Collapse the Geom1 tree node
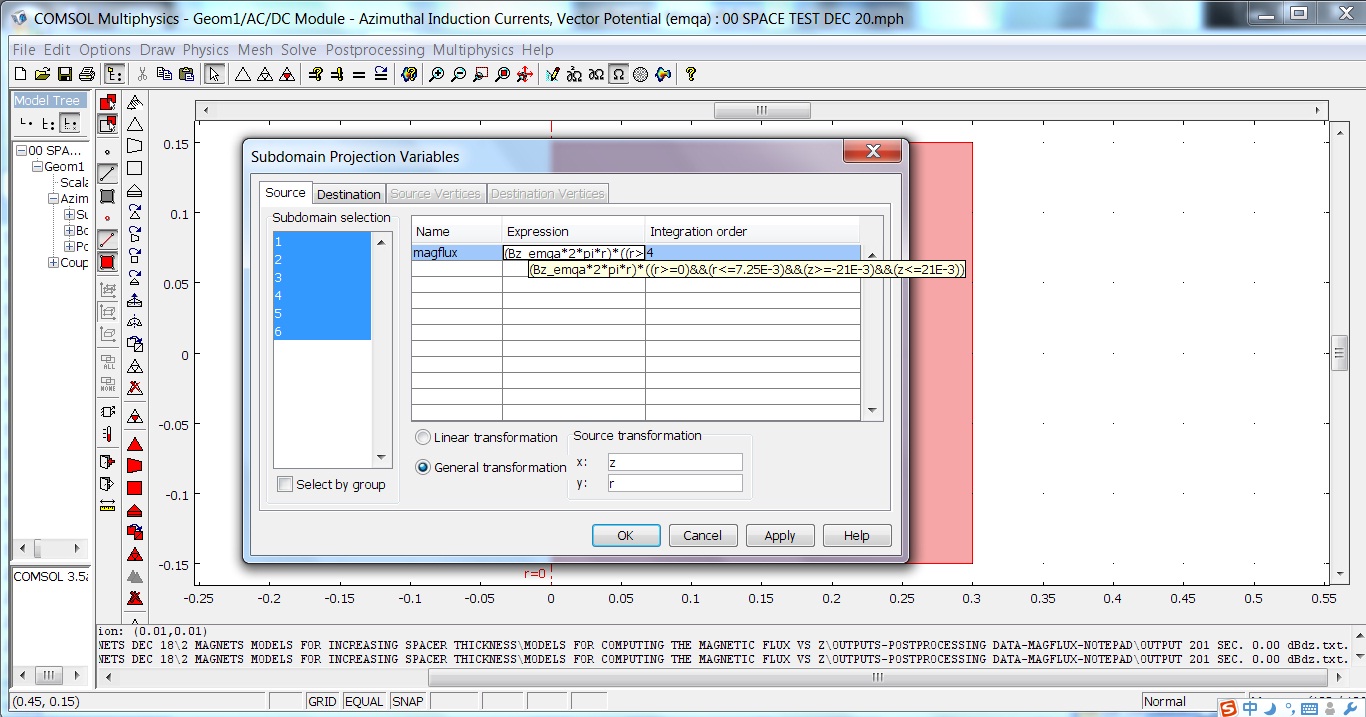This screenshot has width=1366, height=717. (x=37, y=167)
